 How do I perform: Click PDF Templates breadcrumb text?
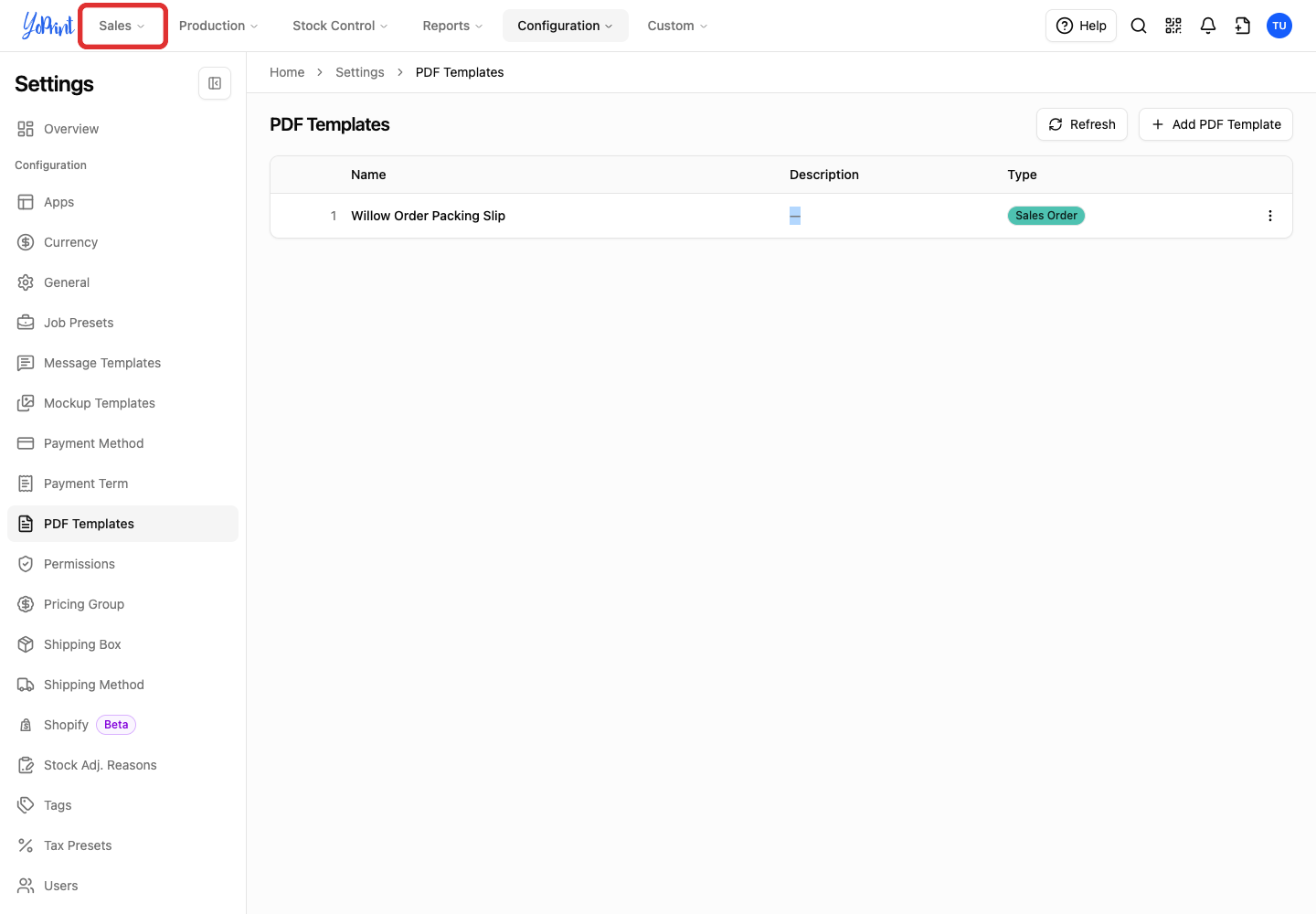[x=460, y=72]
